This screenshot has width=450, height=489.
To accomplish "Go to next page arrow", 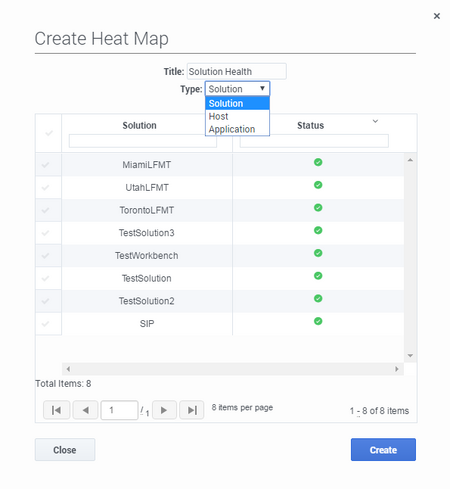I will [164, 410].
